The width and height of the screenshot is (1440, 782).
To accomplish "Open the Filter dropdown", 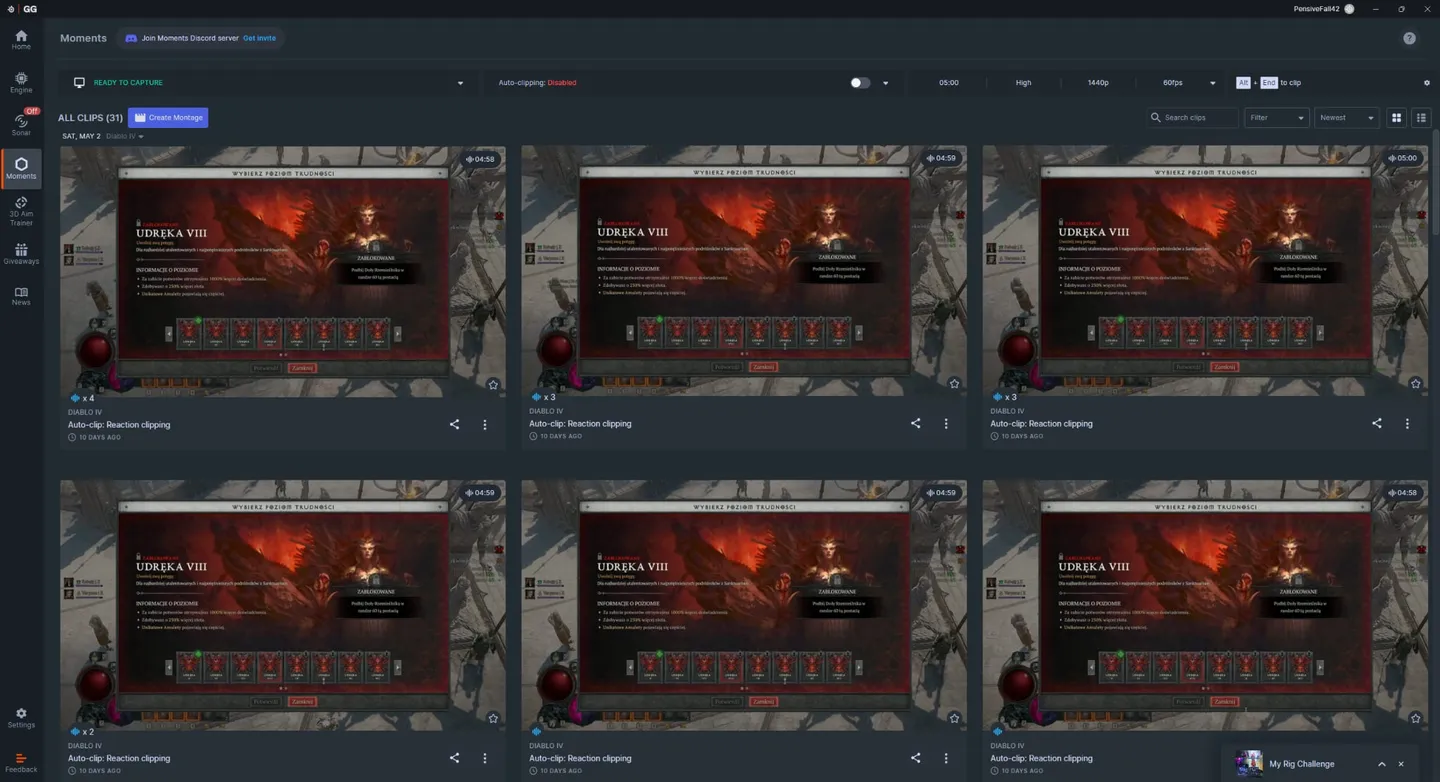I will [1277, 118].
